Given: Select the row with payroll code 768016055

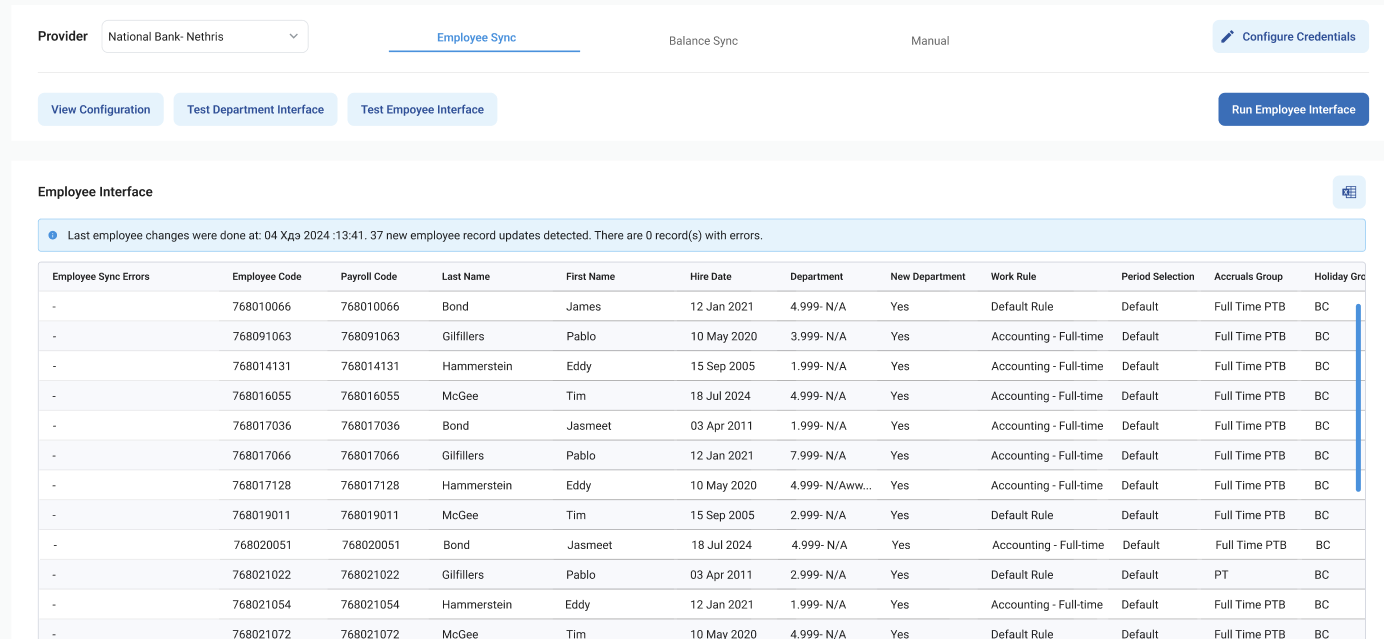Looking at the screenshot, I should (x=370, y=396).
